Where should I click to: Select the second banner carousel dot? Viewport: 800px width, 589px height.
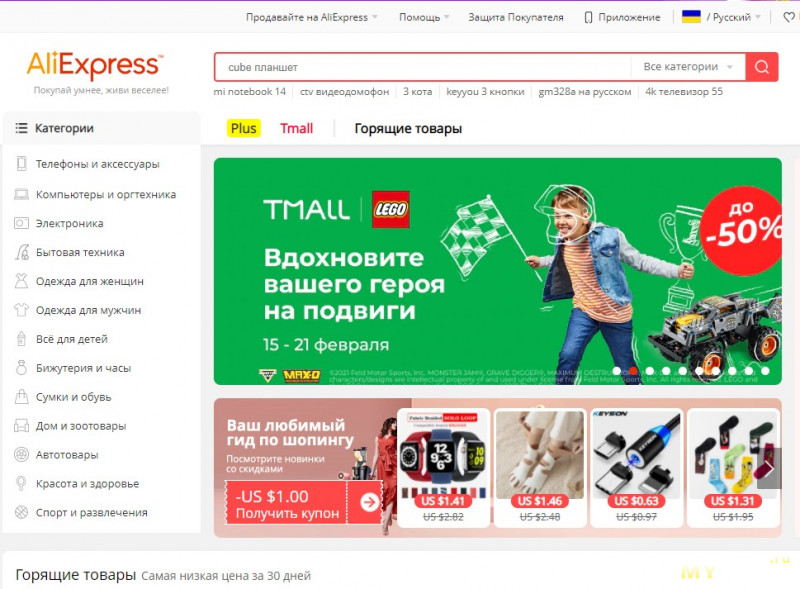[633, 371]
